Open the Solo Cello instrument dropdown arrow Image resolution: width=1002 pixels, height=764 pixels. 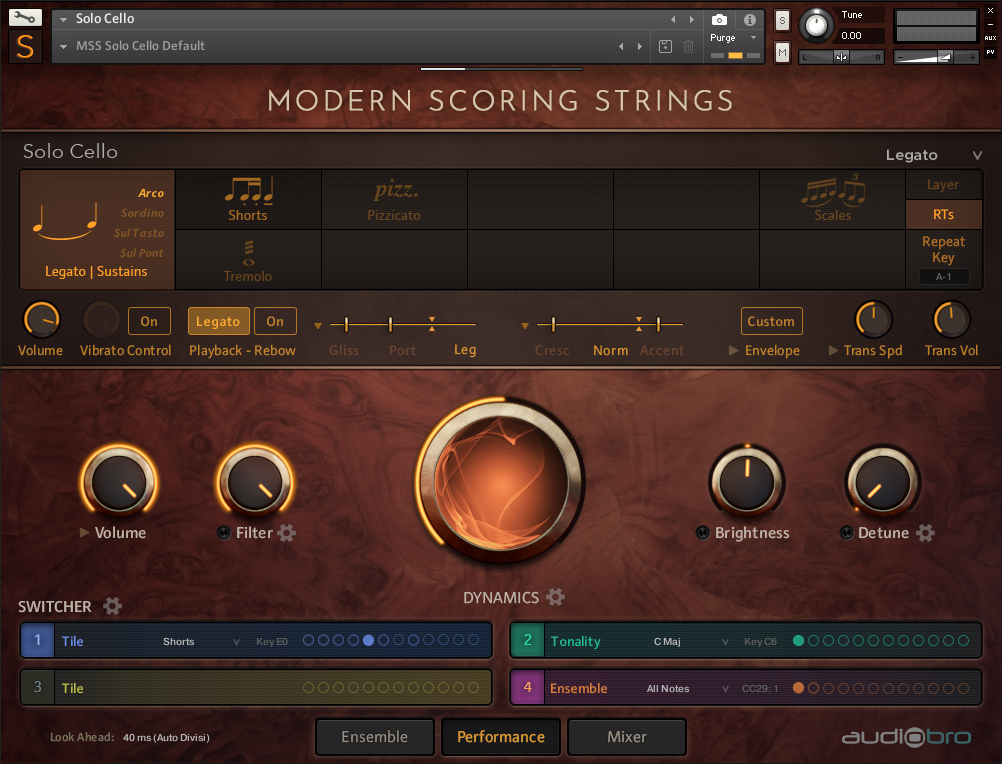(x=63, y=19)
